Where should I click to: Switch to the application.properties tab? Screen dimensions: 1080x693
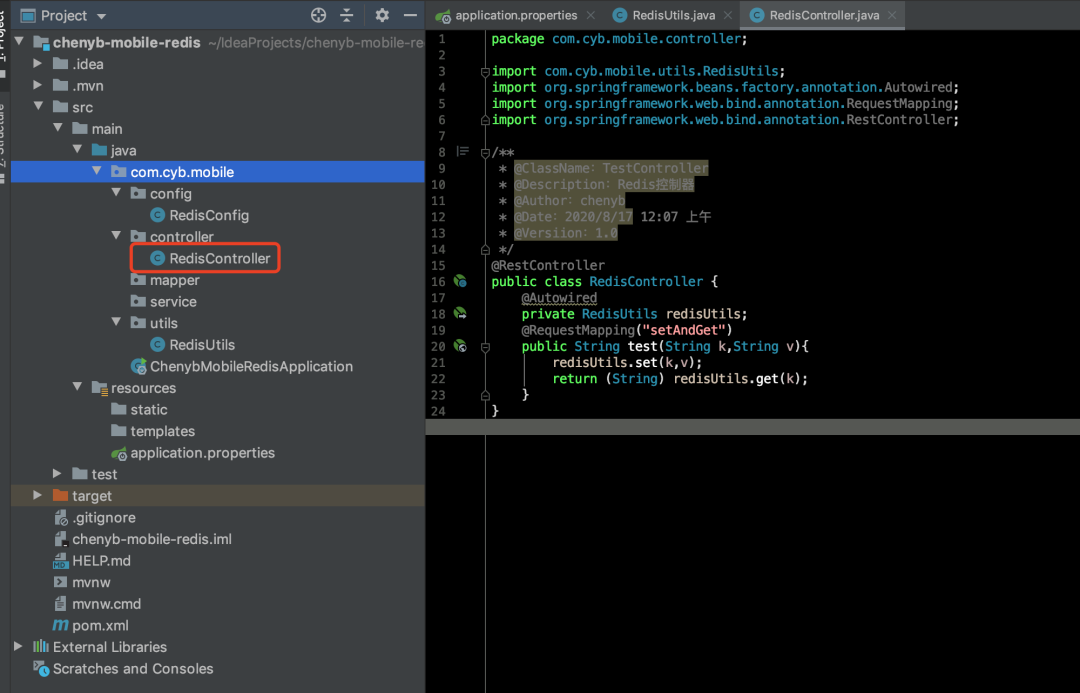click(x=515, y=15)
